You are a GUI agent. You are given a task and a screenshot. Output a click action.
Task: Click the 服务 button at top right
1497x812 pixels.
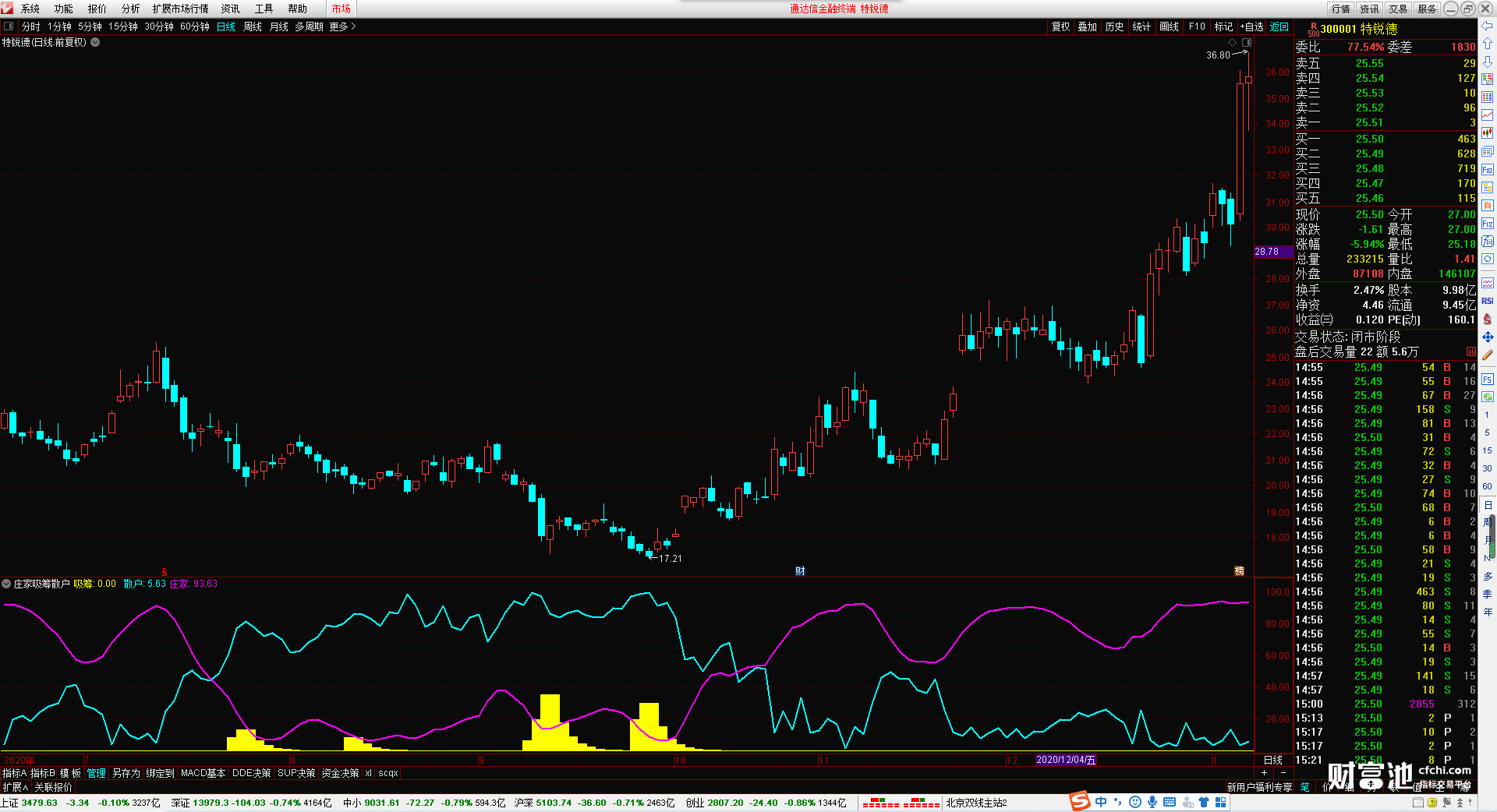tap(1427, 9)
